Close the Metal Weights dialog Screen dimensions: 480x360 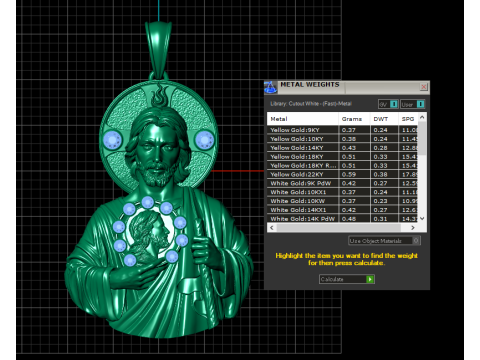[424, 87]
